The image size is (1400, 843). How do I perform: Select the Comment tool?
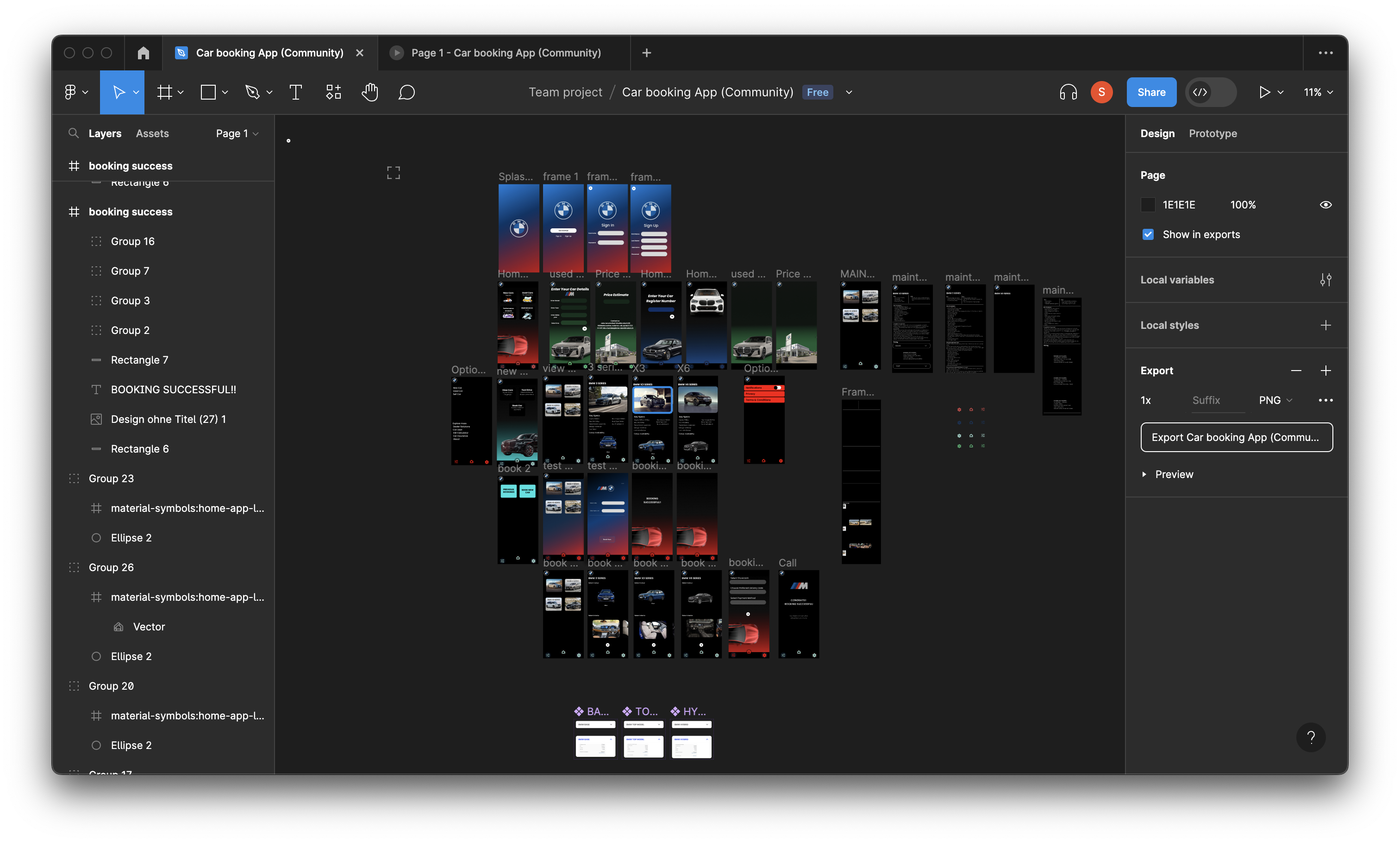406,92
